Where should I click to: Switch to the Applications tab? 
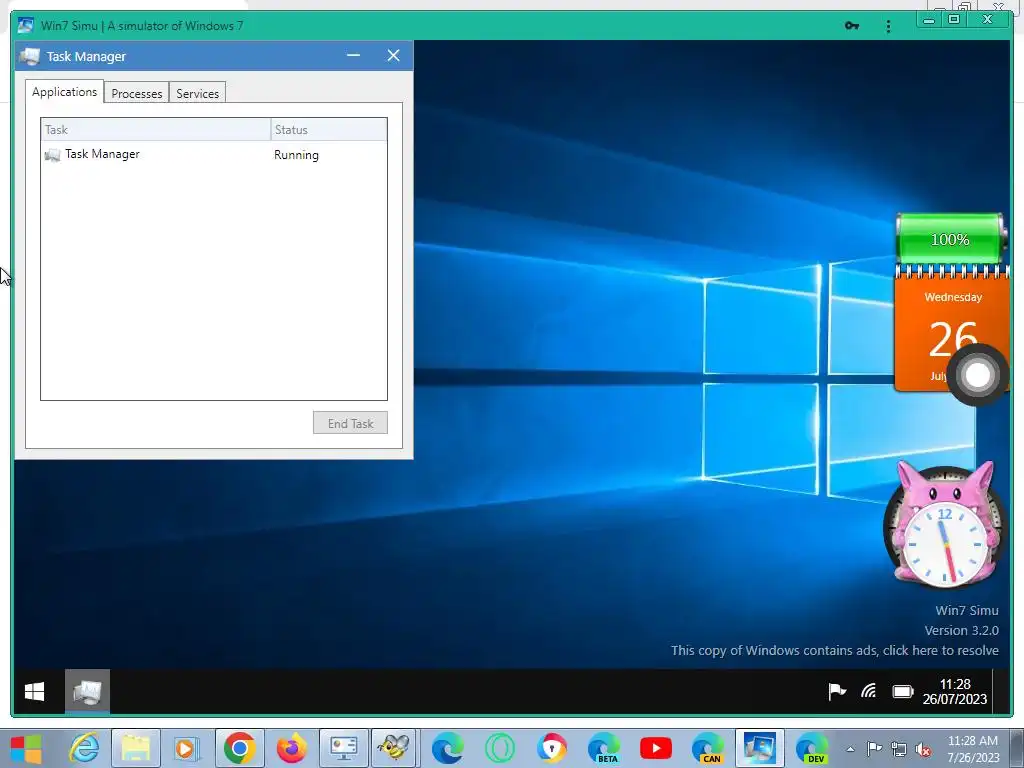point(64,92)
